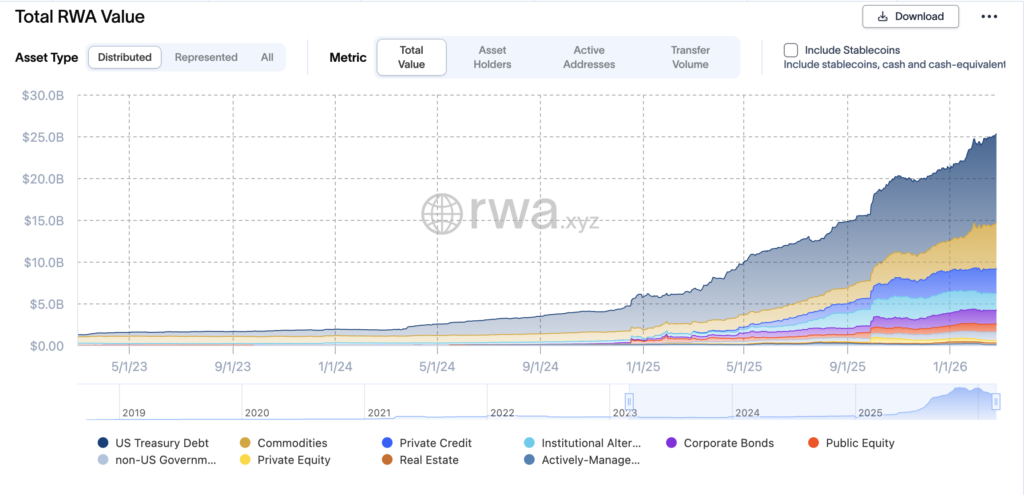Toggle US Treasury Debt legend dot
This screenshot has height=495, width=1024.
click(103, 443)
